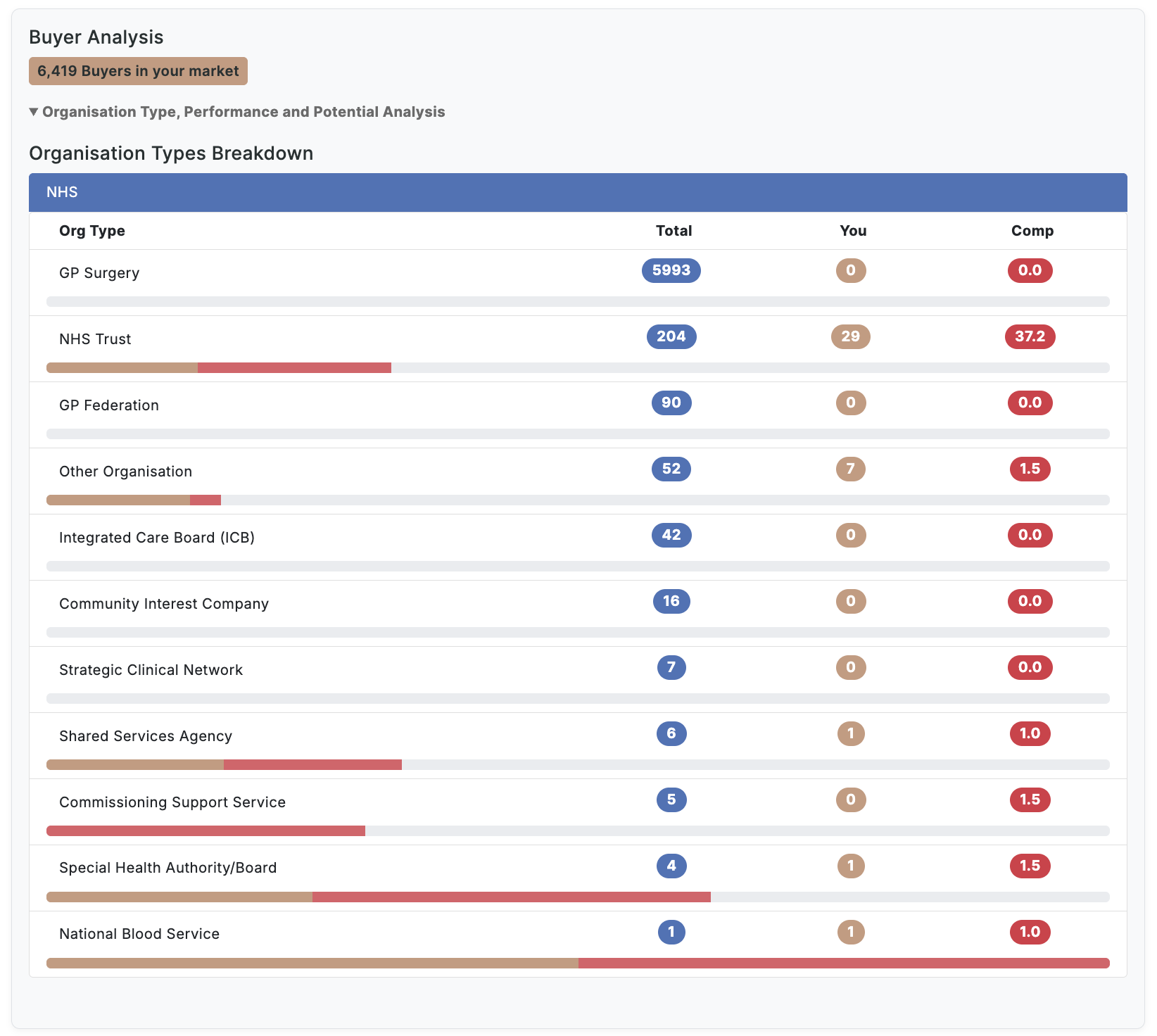This screenshot has height=1036, width=1157.
Task: Collapse Organisation Type, Performance and Potential Analysis section
Action: pyautogui.click(x=237, y=112)
